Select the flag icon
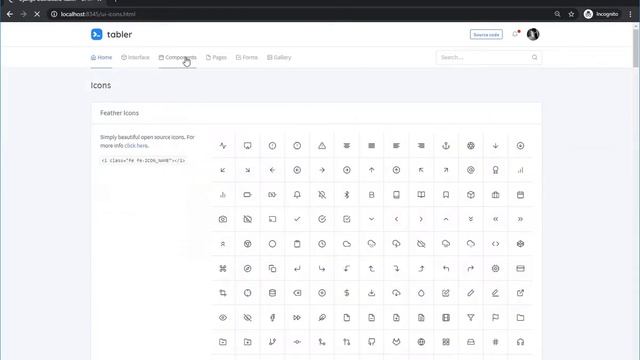The width and height of the screenshot is (640, 360). point(496,318)
